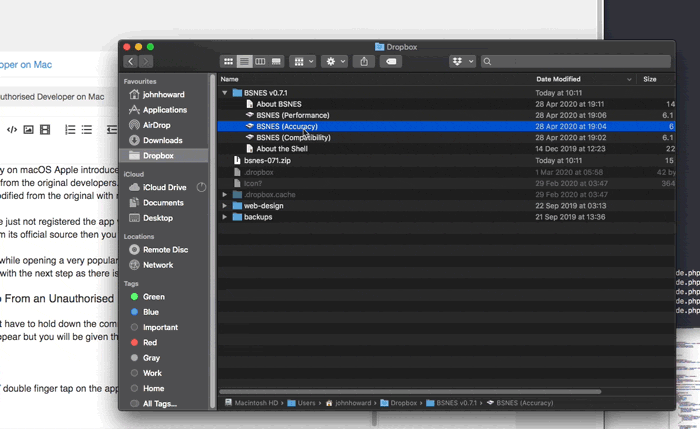Click johnhoward in the path bar
Image resolution: width=700 pixels, height=429 pixels.
point(348,403)
